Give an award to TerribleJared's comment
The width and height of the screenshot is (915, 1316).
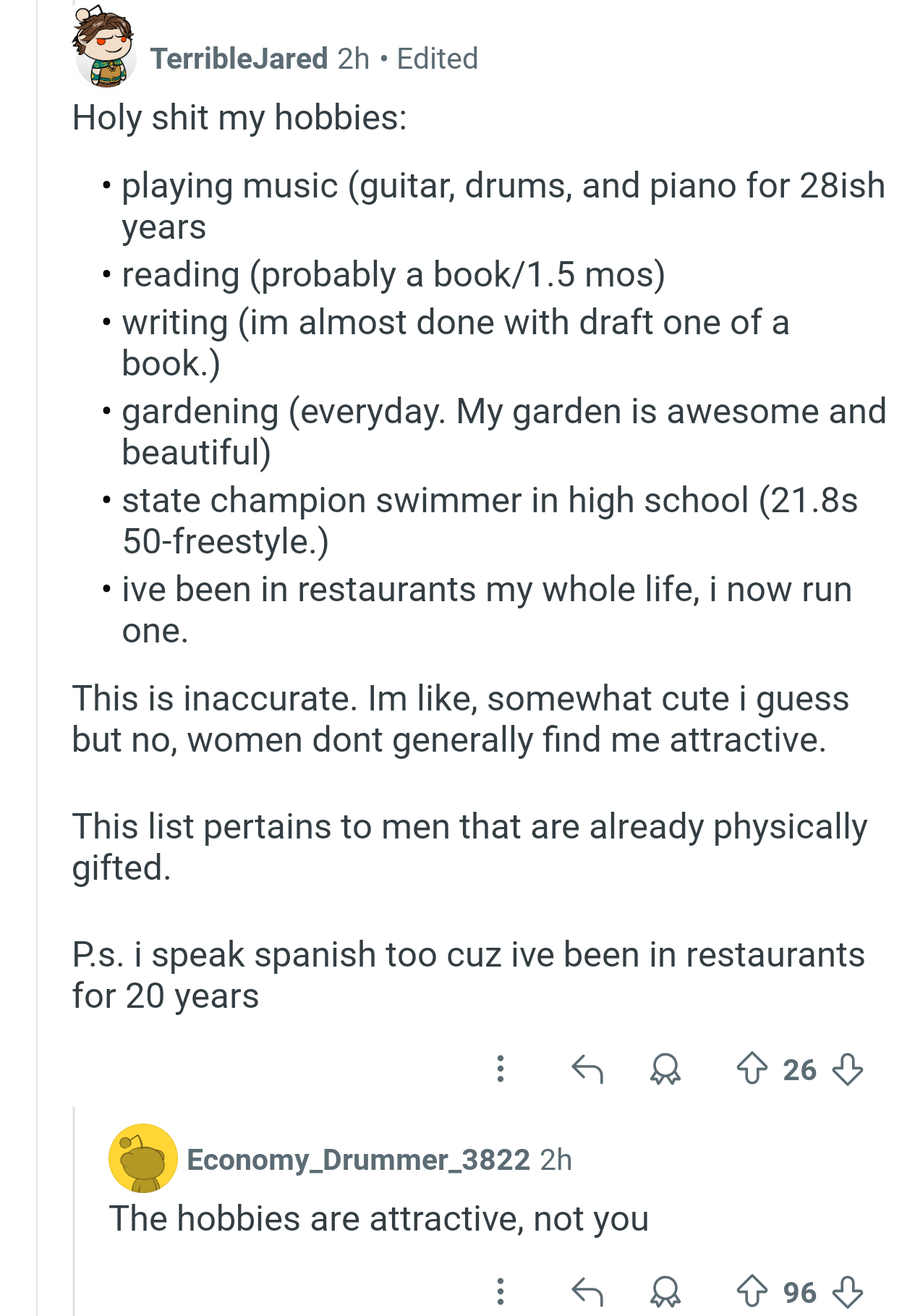pyautogui.click(x=665, y=1069)
